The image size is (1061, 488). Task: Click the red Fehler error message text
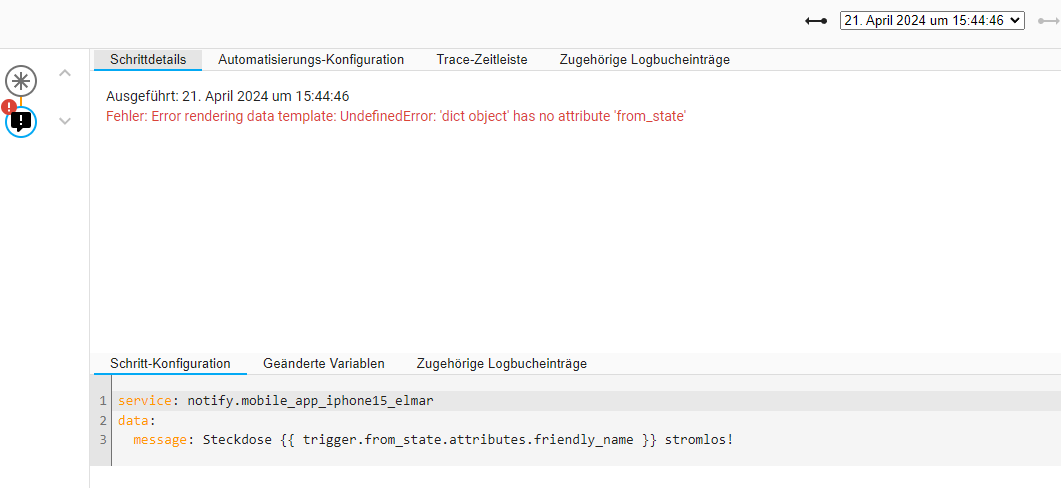pyautogui.click(x=395, y=116)
